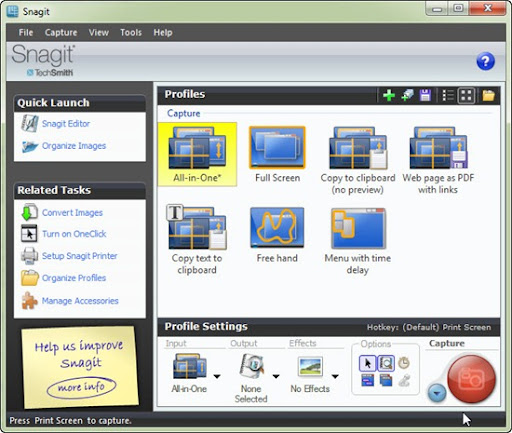Select Menu with time delay profile
Viewport: 512px width, 433px height.
(358, 241)
